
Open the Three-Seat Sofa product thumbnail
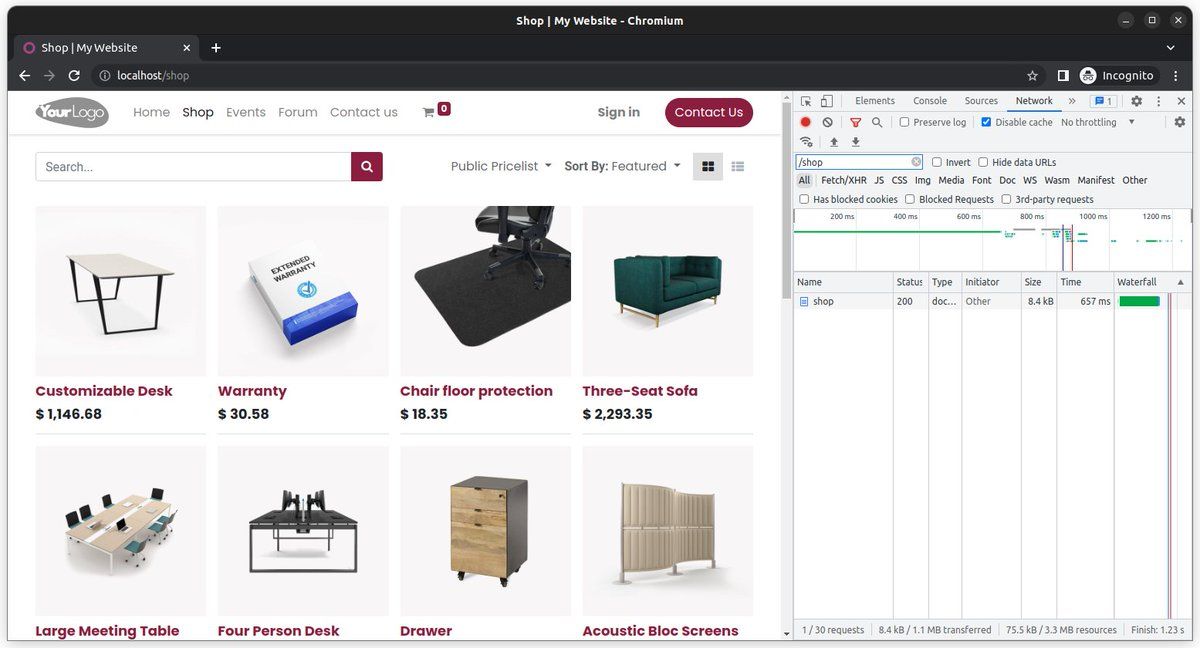(x=667, y=291)
